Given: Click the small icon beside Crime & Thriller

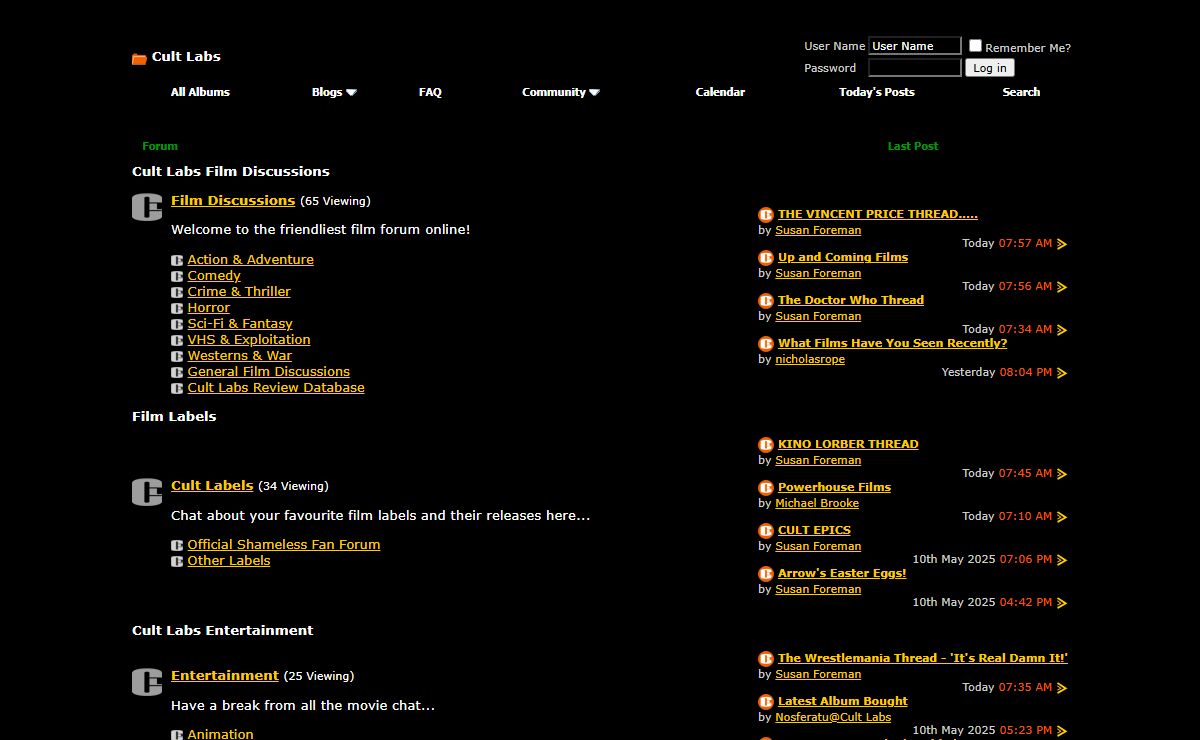Looking at the screenshot, I should tap(177, 293).
